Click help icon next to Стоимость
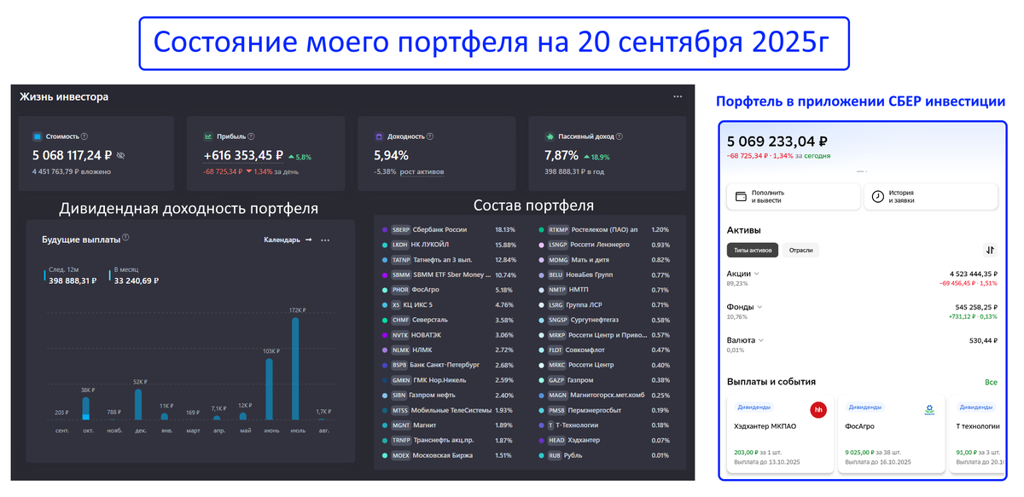Viewport: 1024px width, 497px height. [x=84, y=137]
